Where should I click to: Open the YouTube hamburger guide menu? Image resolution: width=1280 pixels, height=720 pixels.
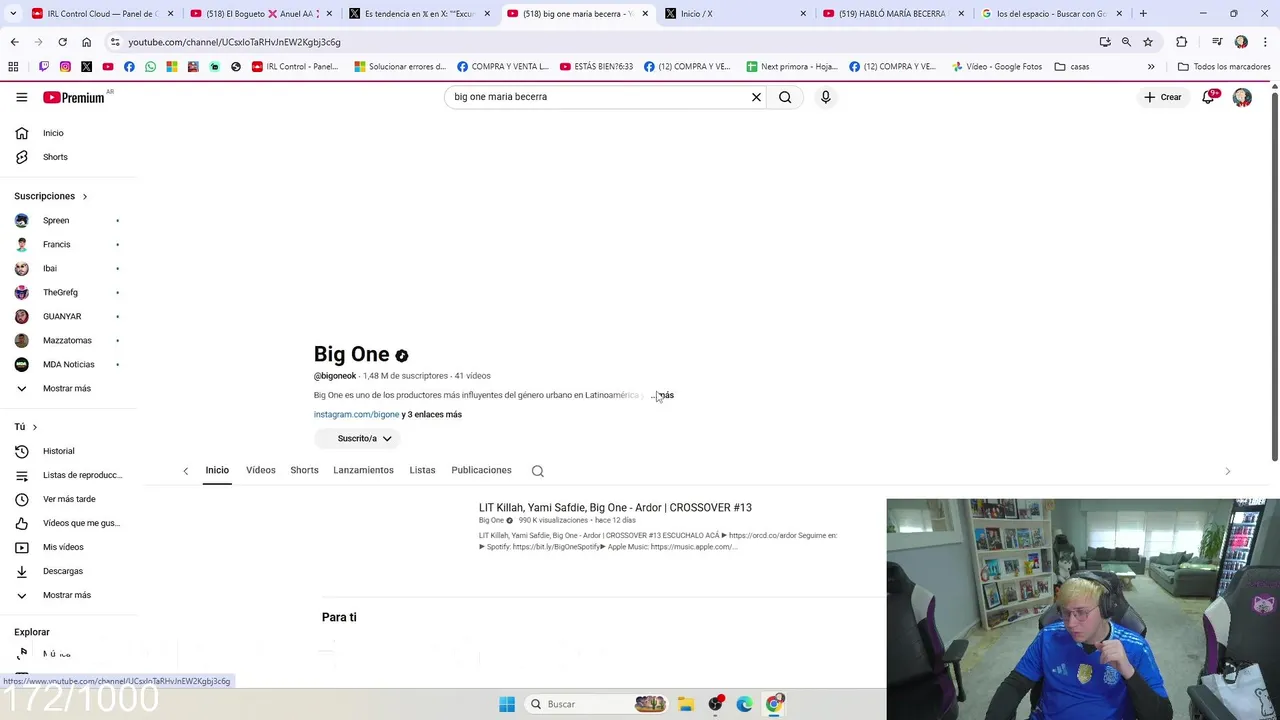(21, 97)
